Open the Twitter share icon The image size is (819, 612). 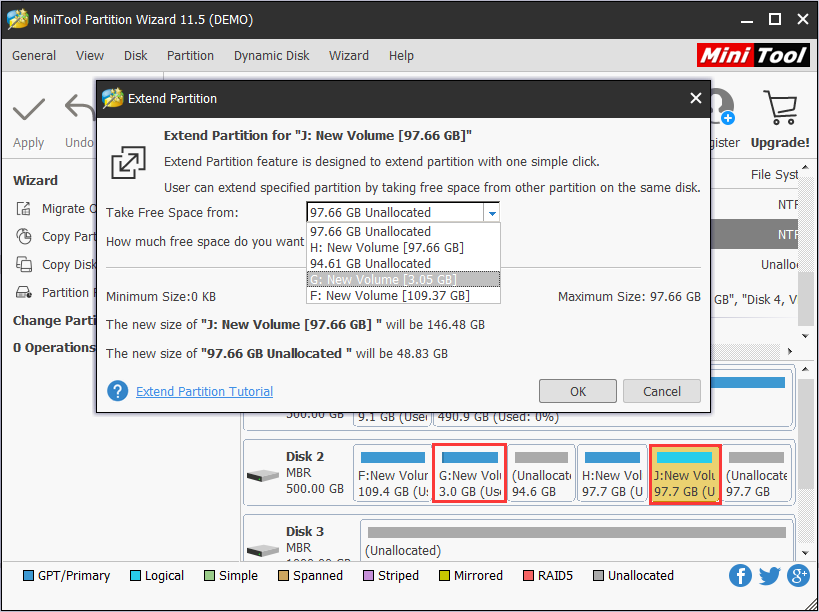coord(769,575)
